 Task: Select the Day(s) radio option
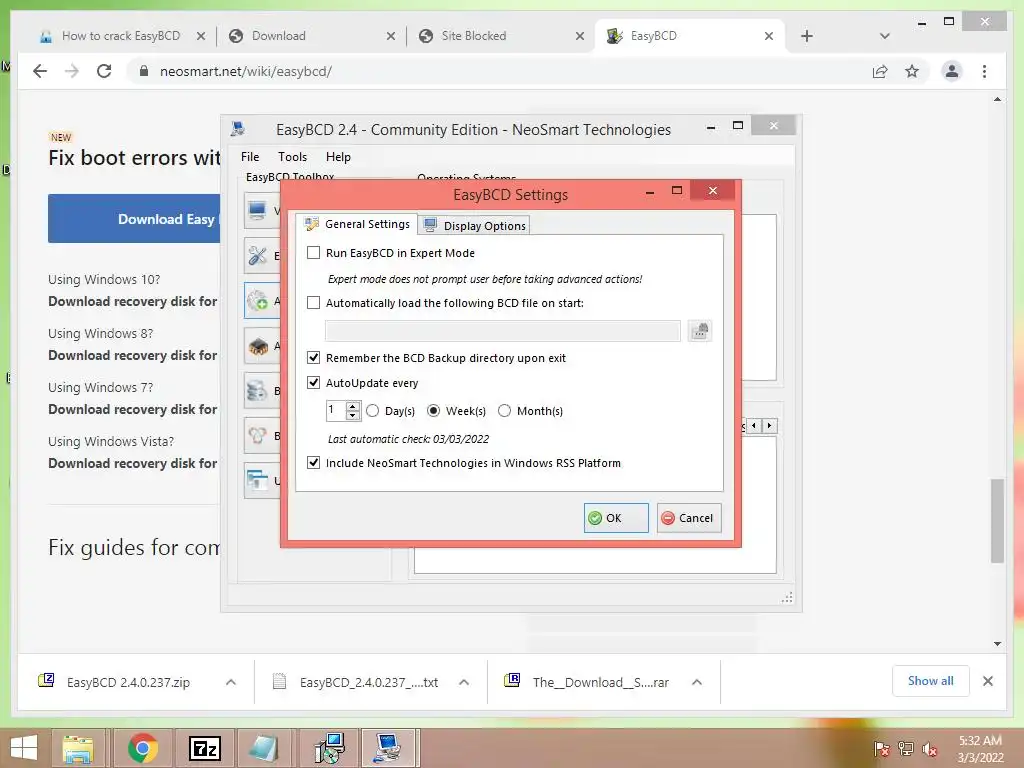372,411
